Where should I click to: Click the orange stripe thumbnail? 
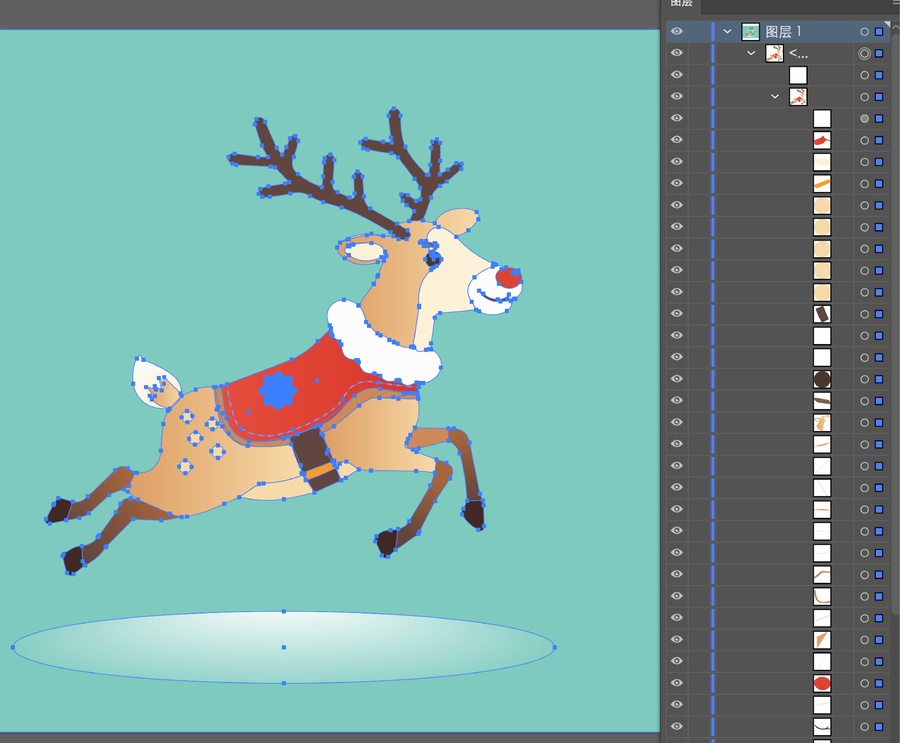[x=822, y=184]
